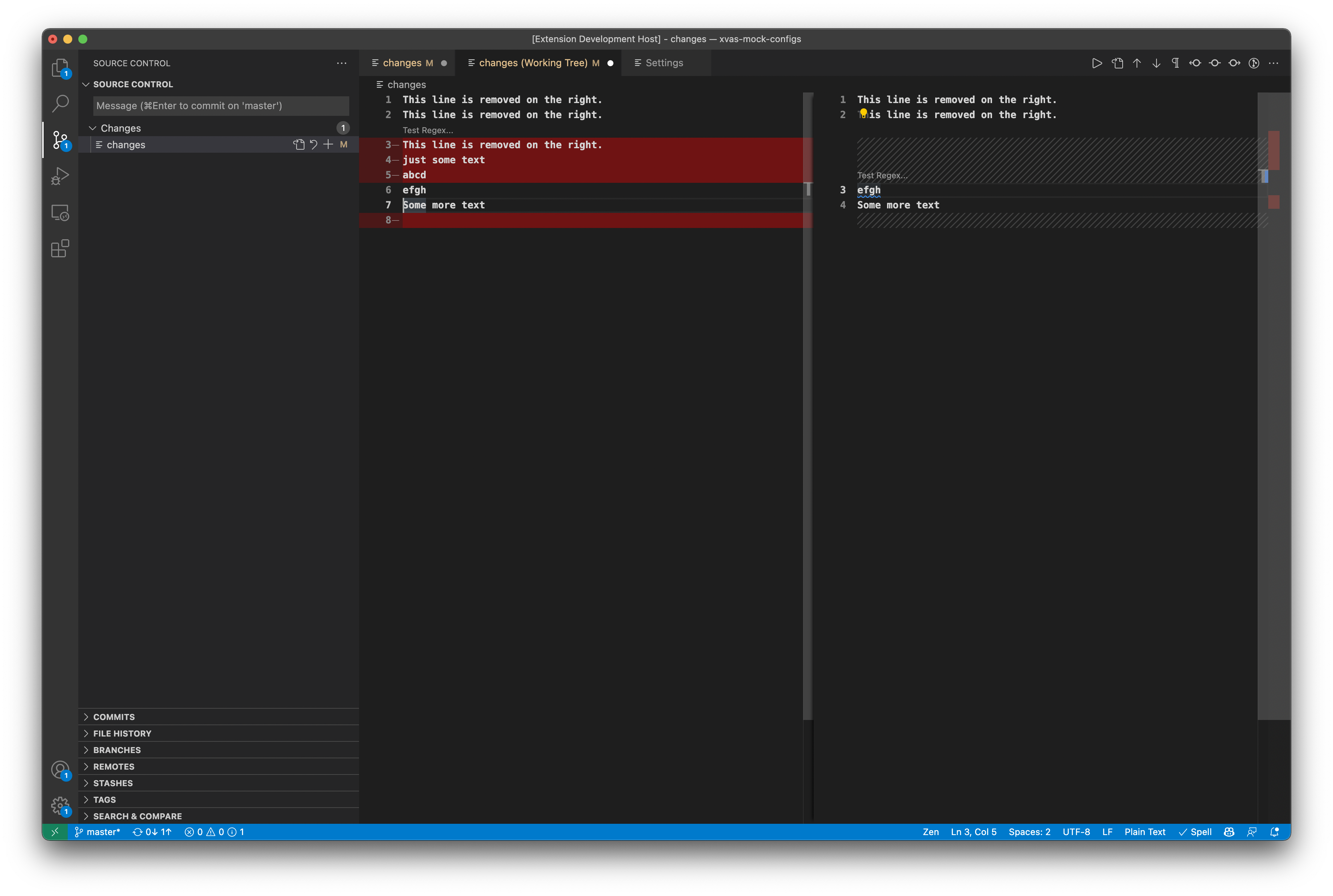This screenshot has height=896, width=1333.
Task: Toggle Zen mode in the status bar
Action: coord(931,832)
